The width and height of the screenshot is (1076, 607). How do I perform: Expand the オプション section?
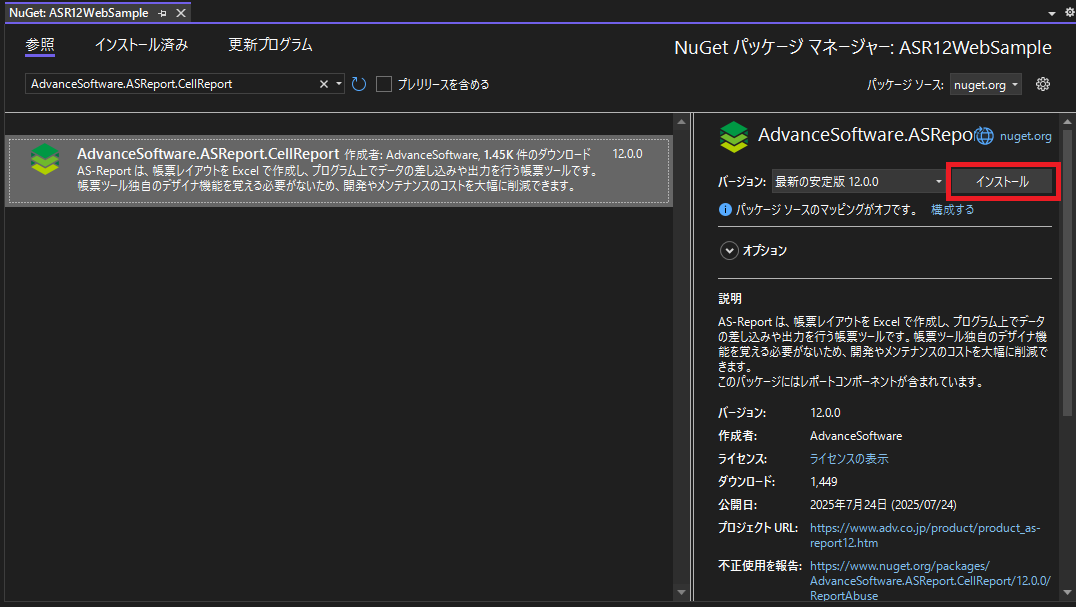(729, 250)
